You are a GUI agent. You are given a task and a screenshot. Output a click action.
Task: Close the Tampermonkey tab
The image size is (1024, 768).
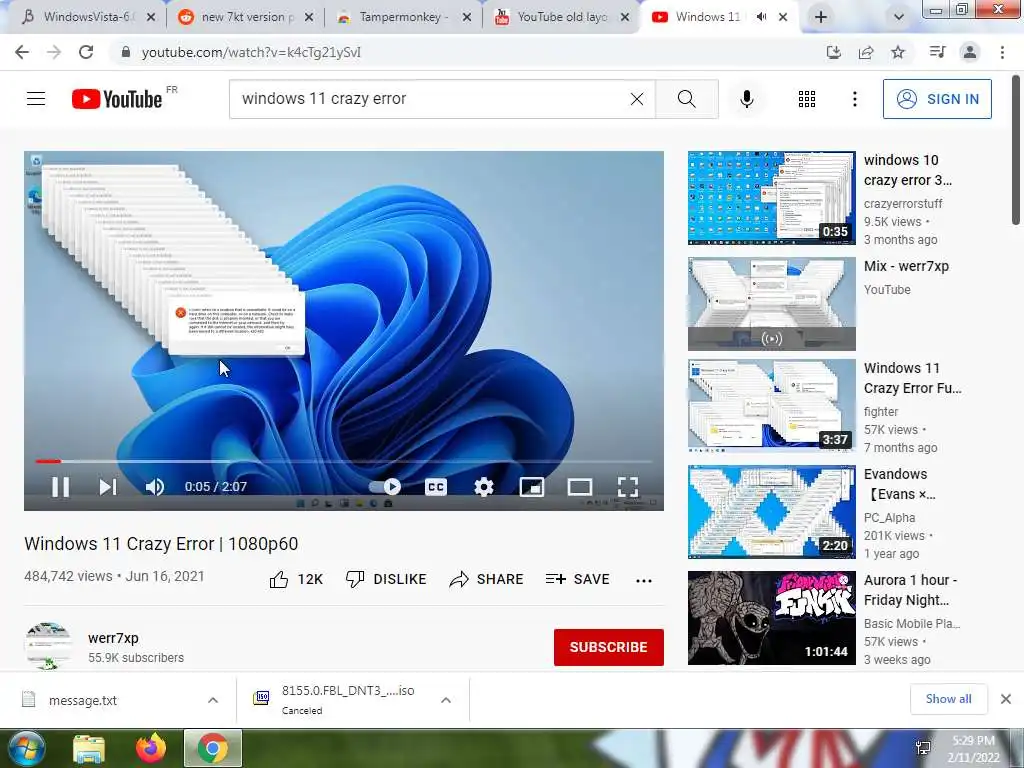coord(467,18)
